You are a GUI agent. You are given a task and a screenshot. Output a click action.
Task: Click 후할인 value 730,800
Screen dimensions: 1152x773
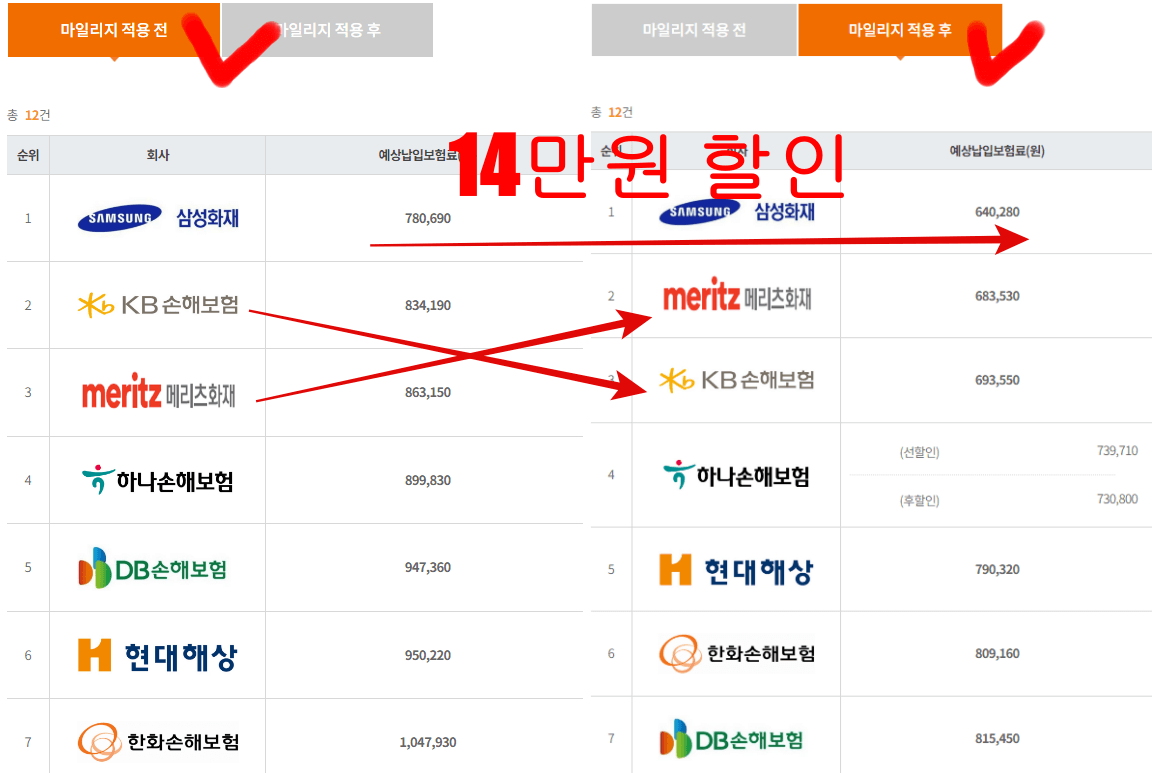pyautogui.click(x=1117, y=499)
